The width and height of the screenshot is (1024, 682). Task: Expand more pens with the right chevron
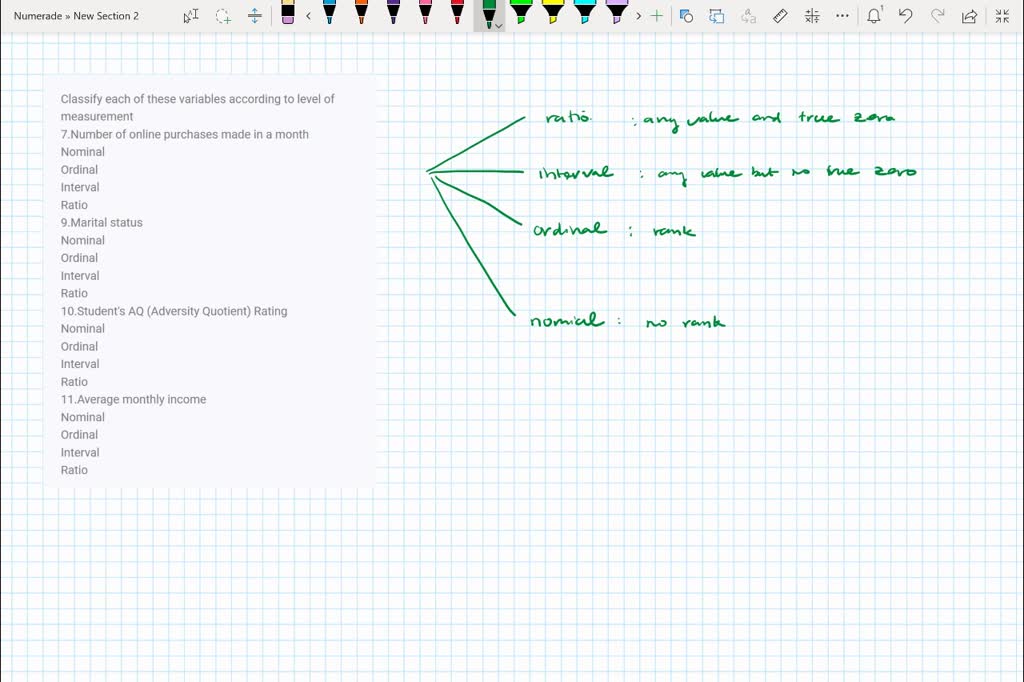[638, 15]
